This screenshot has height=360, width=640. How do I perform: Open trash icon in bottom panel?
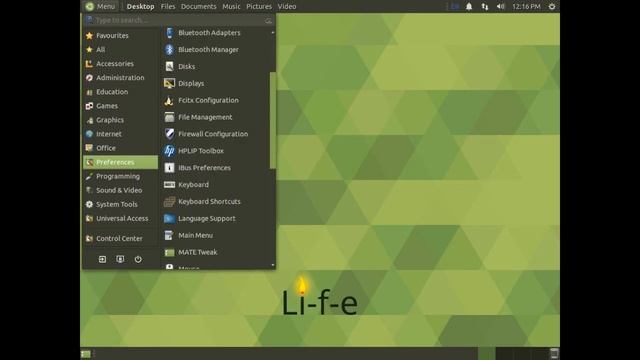554,353
